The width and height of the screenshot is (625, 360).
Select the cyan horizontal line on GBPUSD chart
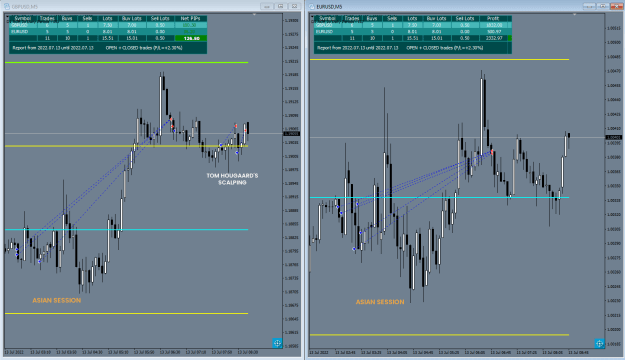[x=126, y=230]
